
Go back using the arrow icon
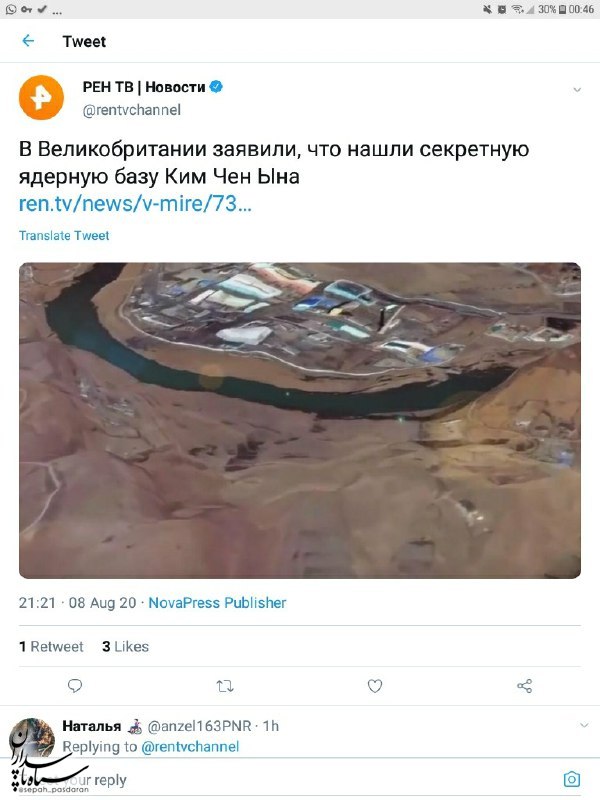28,41
